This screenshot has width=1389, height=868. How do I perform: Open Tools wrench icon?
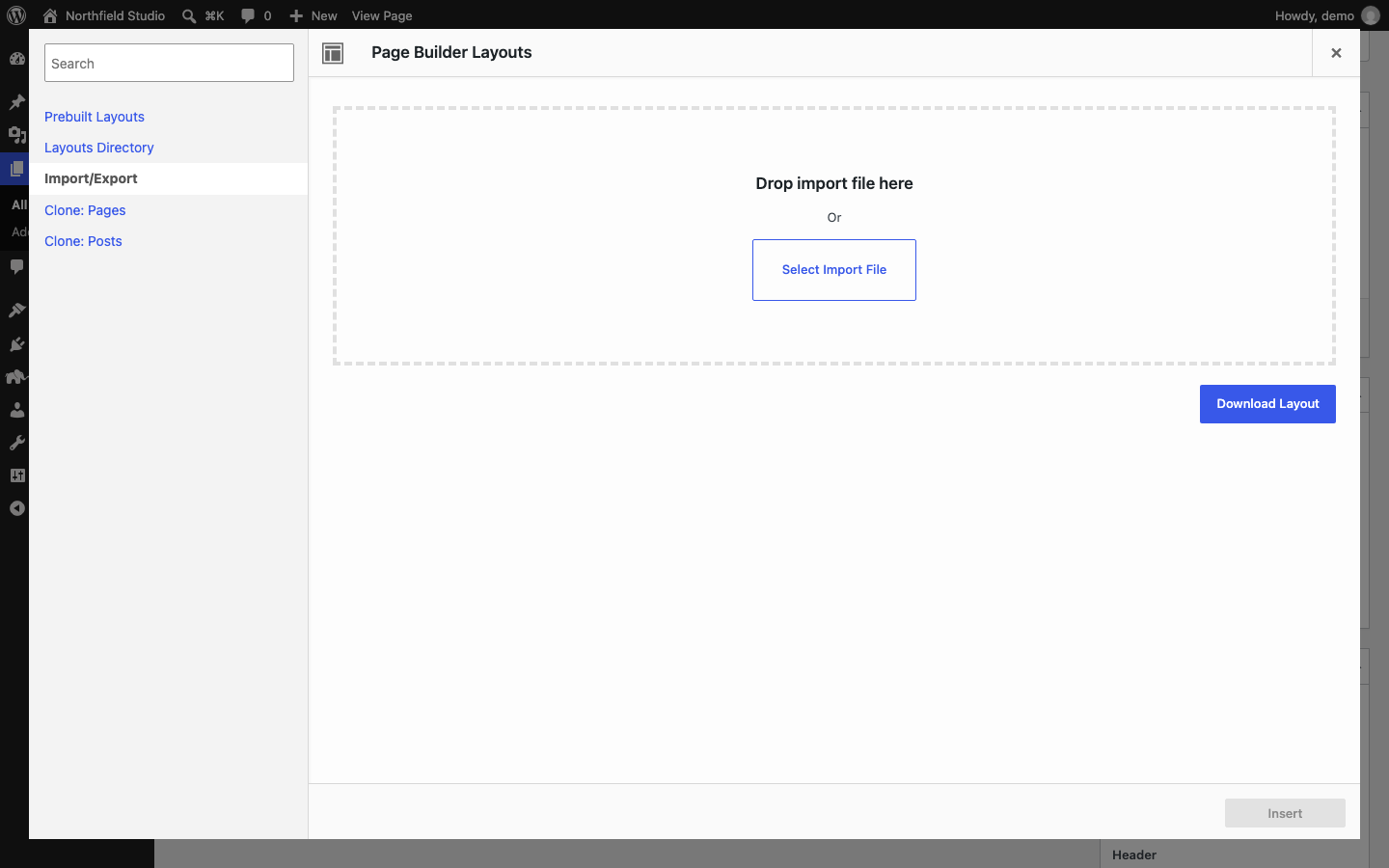pyautogui.click(x=16, y=443)
